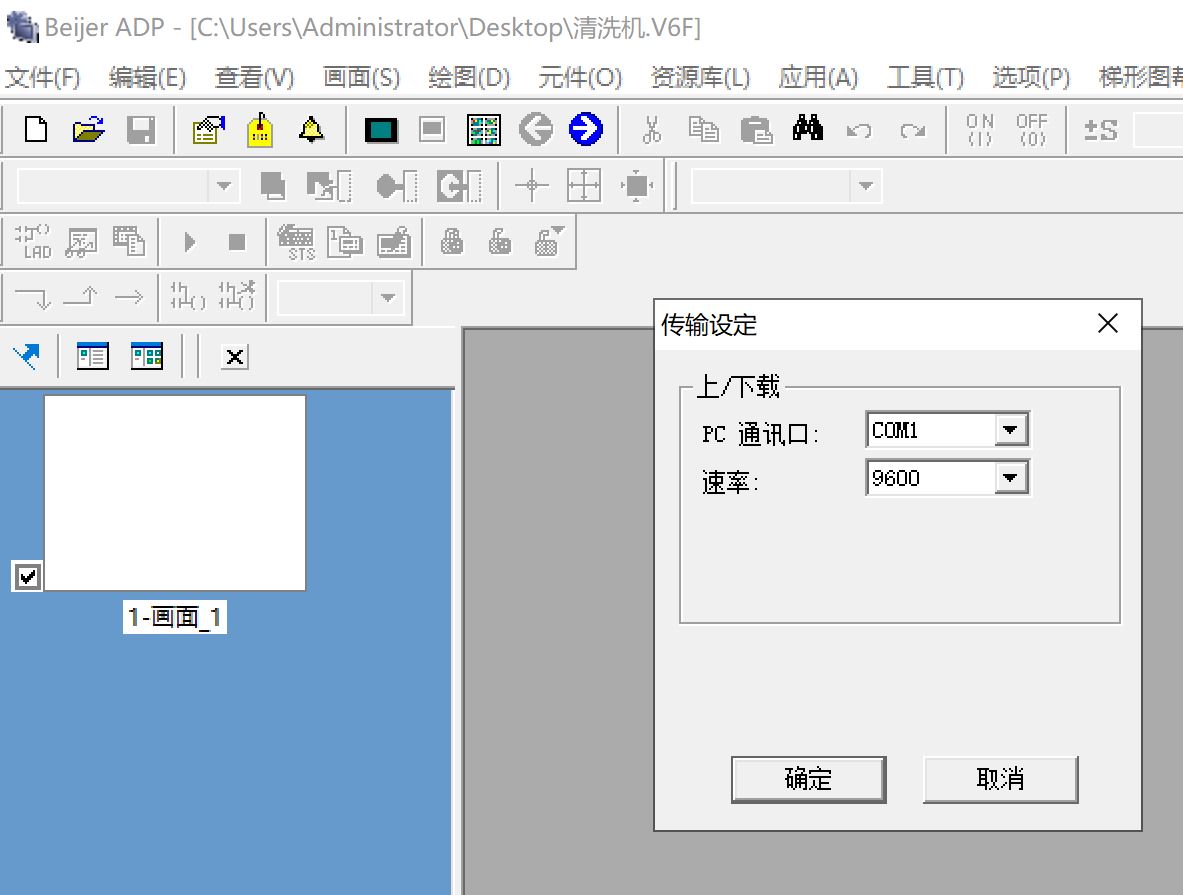Click the scissors cut icon
The image size is (1183, 895).
click(652, 129)
